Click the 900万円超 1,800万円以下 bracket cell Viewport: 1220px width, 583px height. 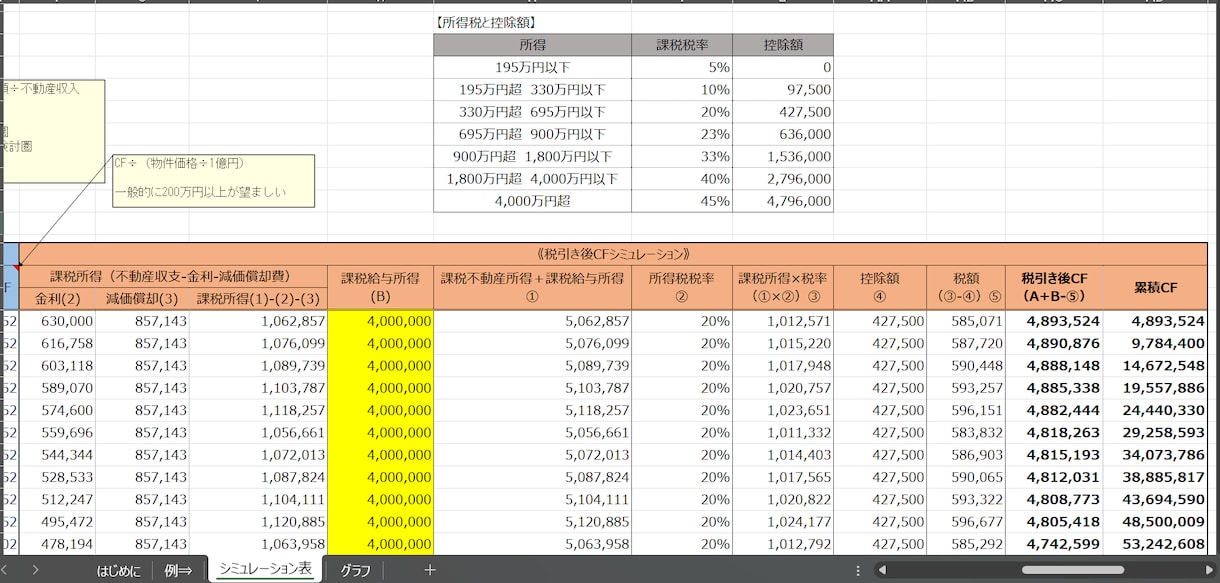[x=533, y=156]
